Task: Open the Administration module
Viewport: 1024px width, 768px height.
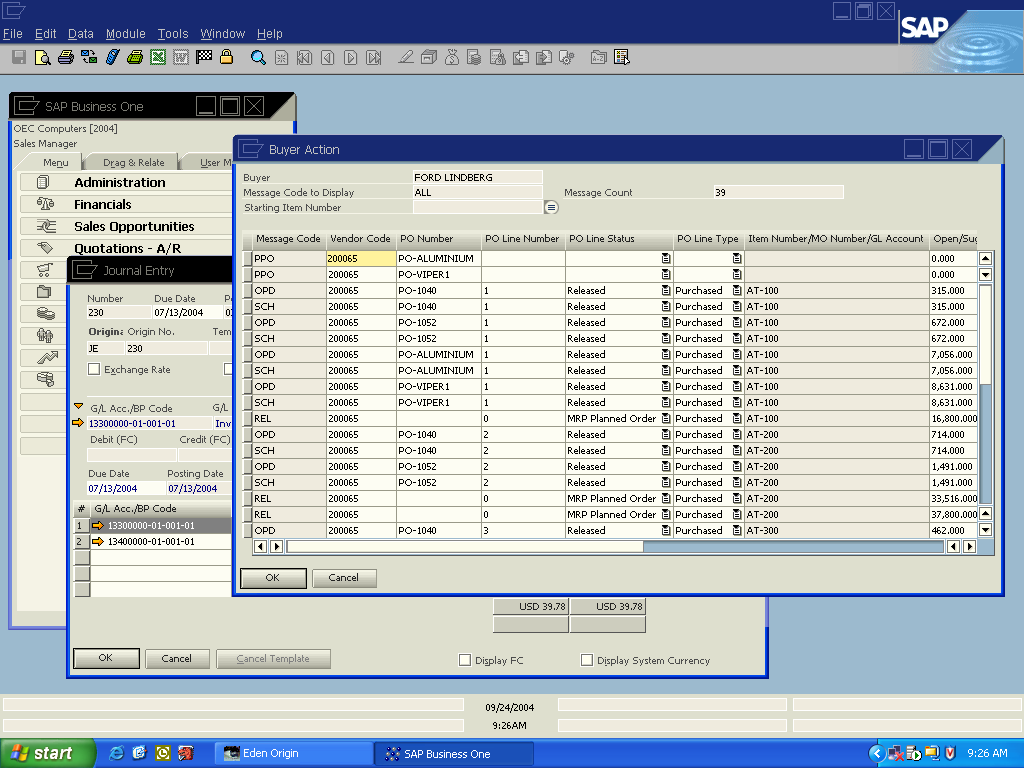Action: coord(120,182)
